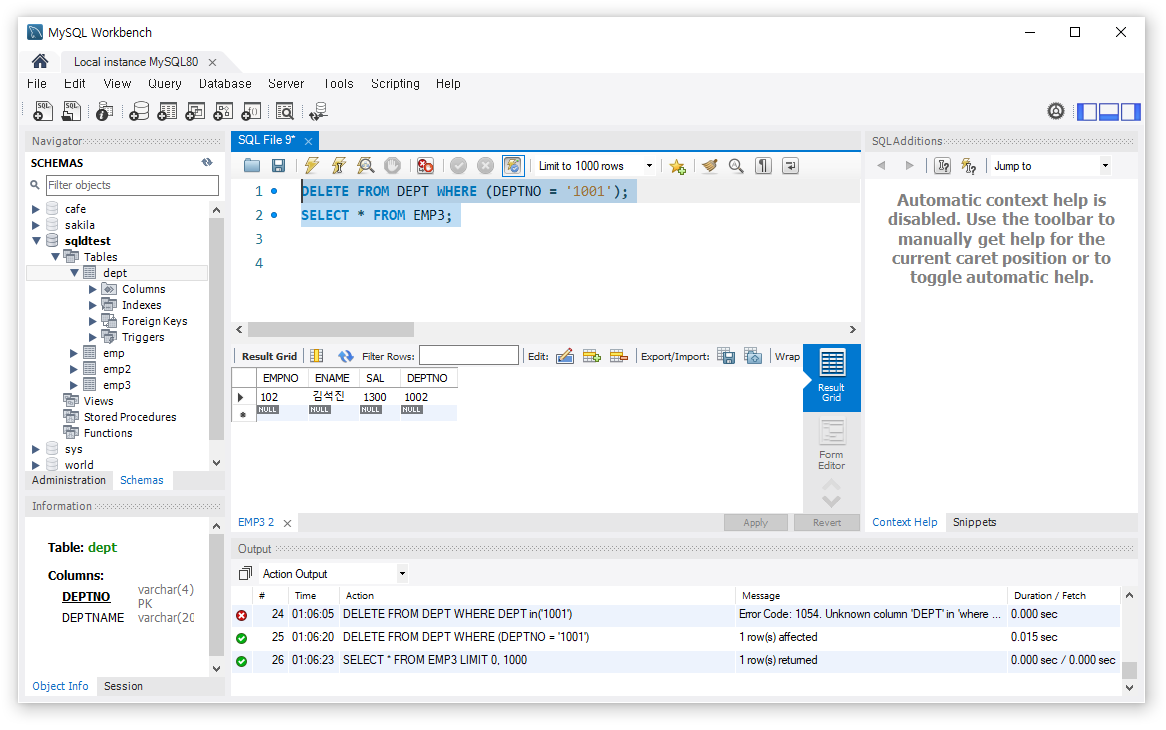Toggle word wrap in editor
This screenshot has height=730, width=1166.
pyautogui.click(x=790, y=166)
